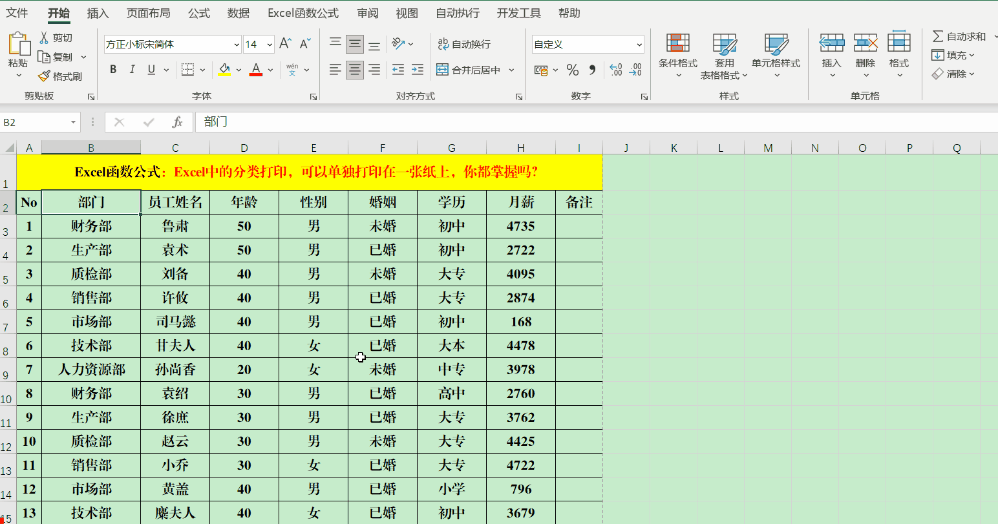Increase decimal places icon
Screen dimensions: 998x524
click(x=615, y=69)
